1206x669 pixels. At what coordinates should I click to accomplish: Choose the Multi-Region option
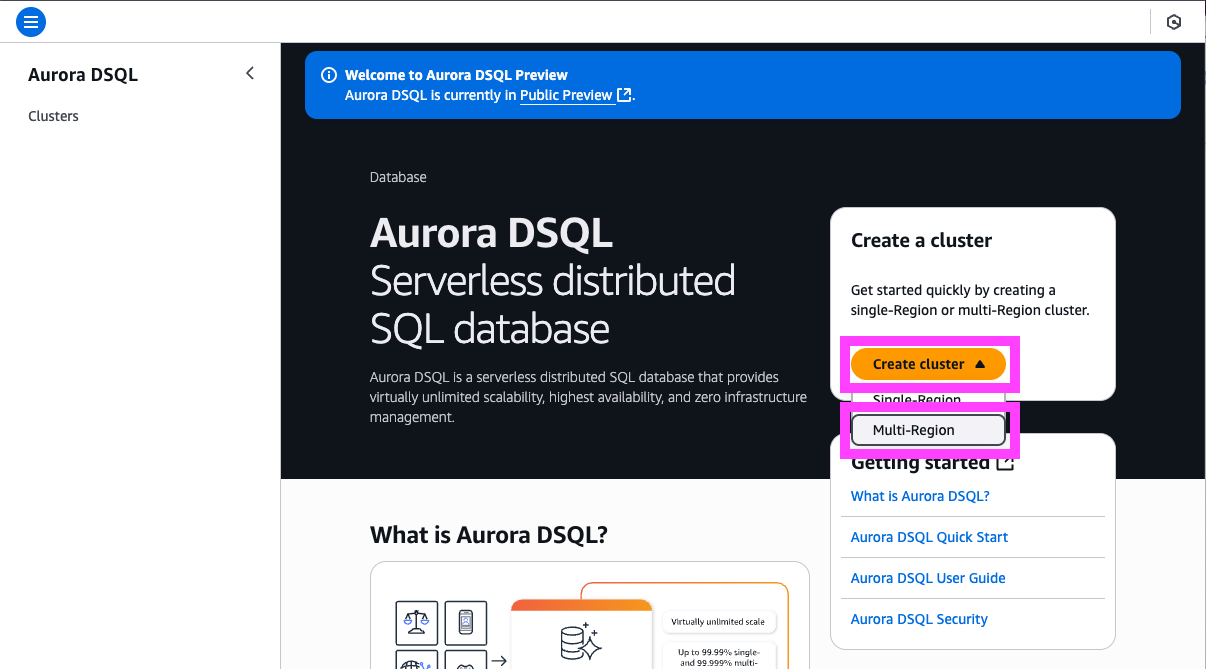928,430
